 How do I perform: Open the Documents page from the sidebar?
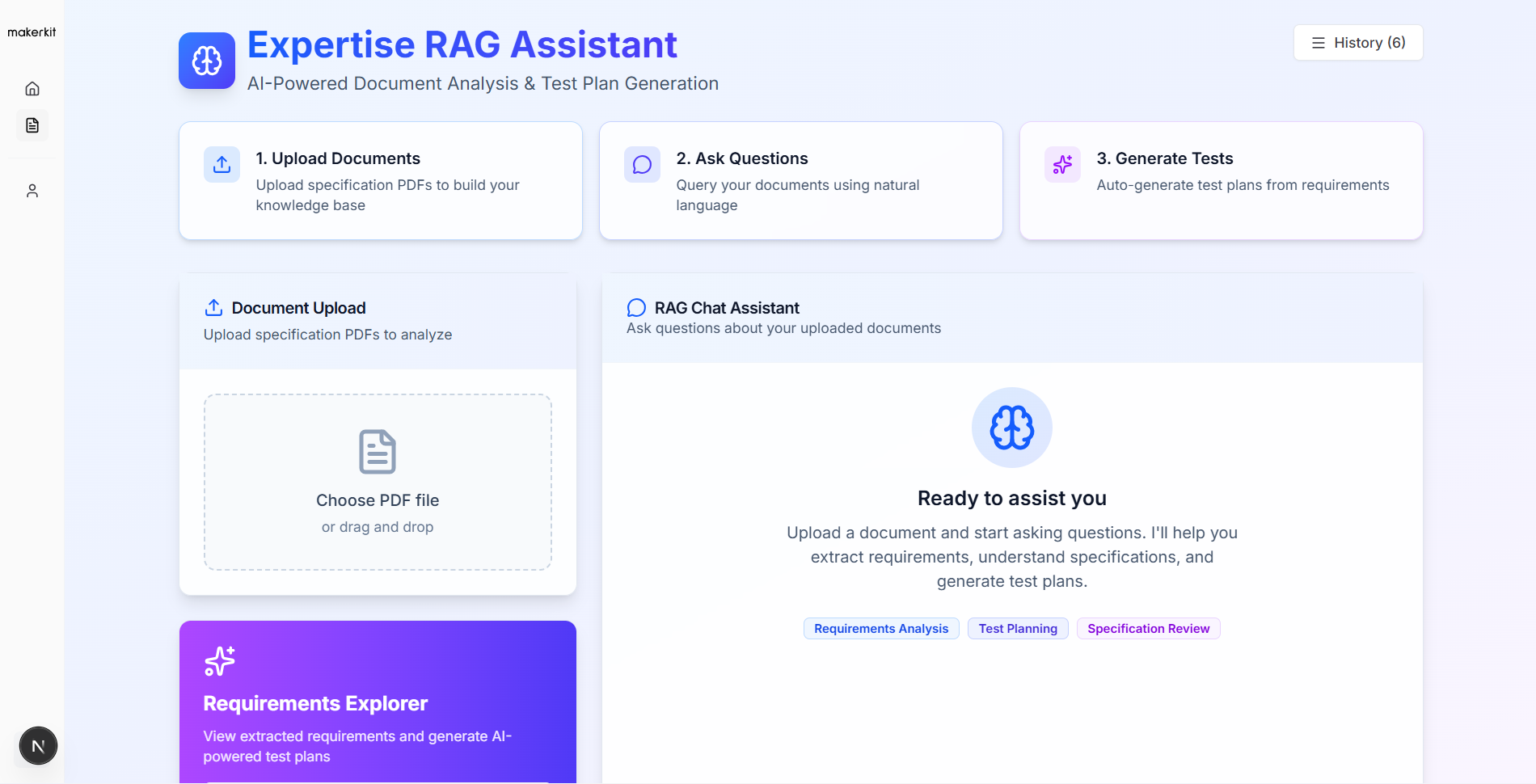tap(32, 125)
